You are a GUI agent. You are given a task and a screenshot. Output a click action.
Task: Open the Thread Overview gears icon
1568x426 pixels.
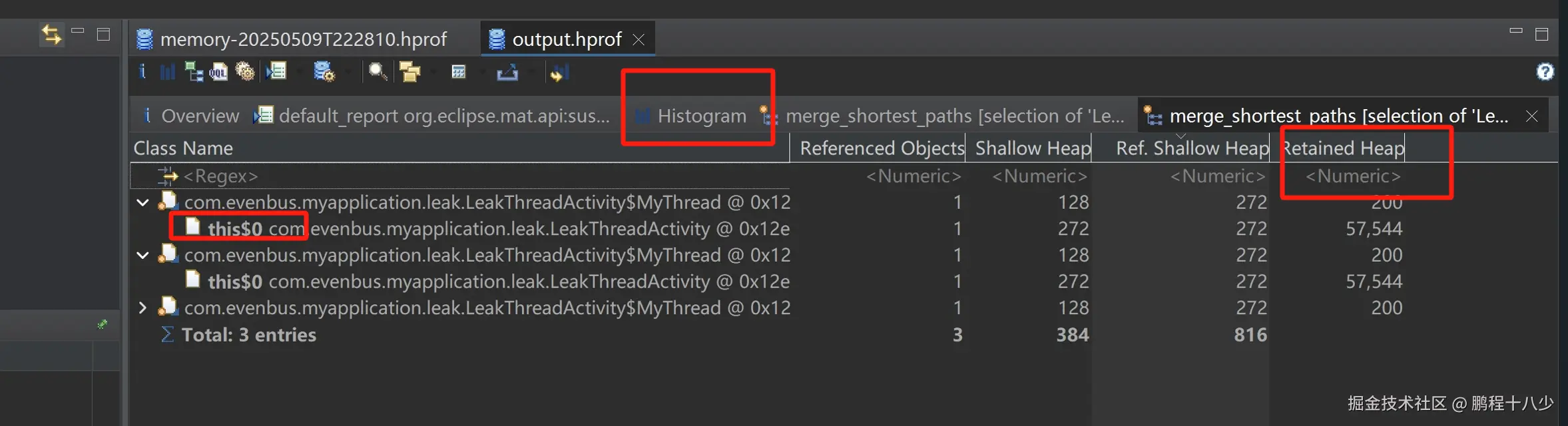click(x=245, y=72)
